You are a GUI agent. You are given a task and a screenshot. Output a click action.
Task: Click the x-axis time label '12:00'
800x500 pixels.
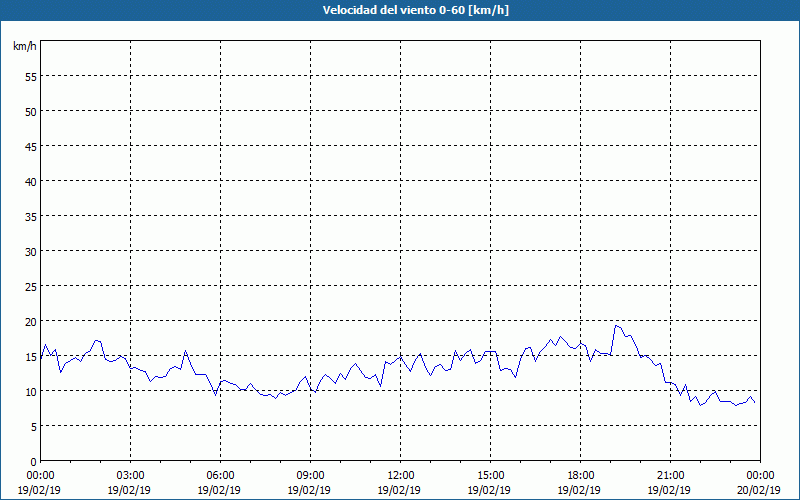[x=401, y=476]
